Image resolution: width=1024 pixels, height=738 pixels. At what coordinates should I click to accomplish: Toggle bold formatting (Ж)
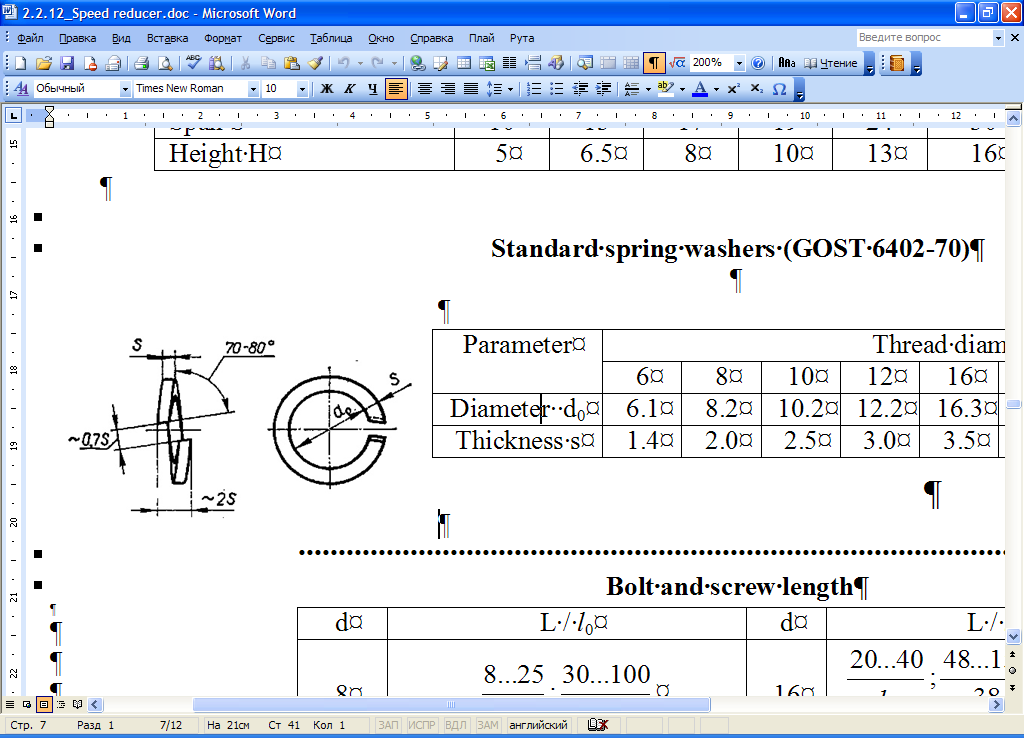(327, 89)
